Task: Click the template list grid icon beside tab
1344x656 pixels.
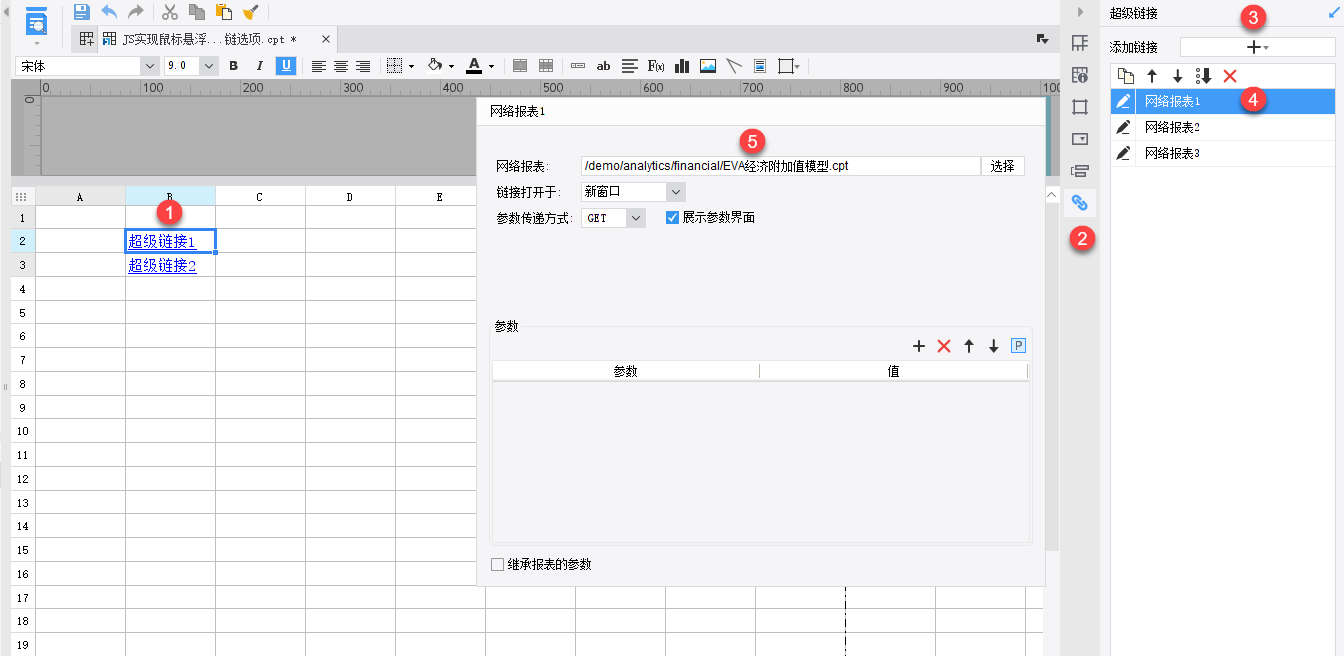Action: [86, 39]
